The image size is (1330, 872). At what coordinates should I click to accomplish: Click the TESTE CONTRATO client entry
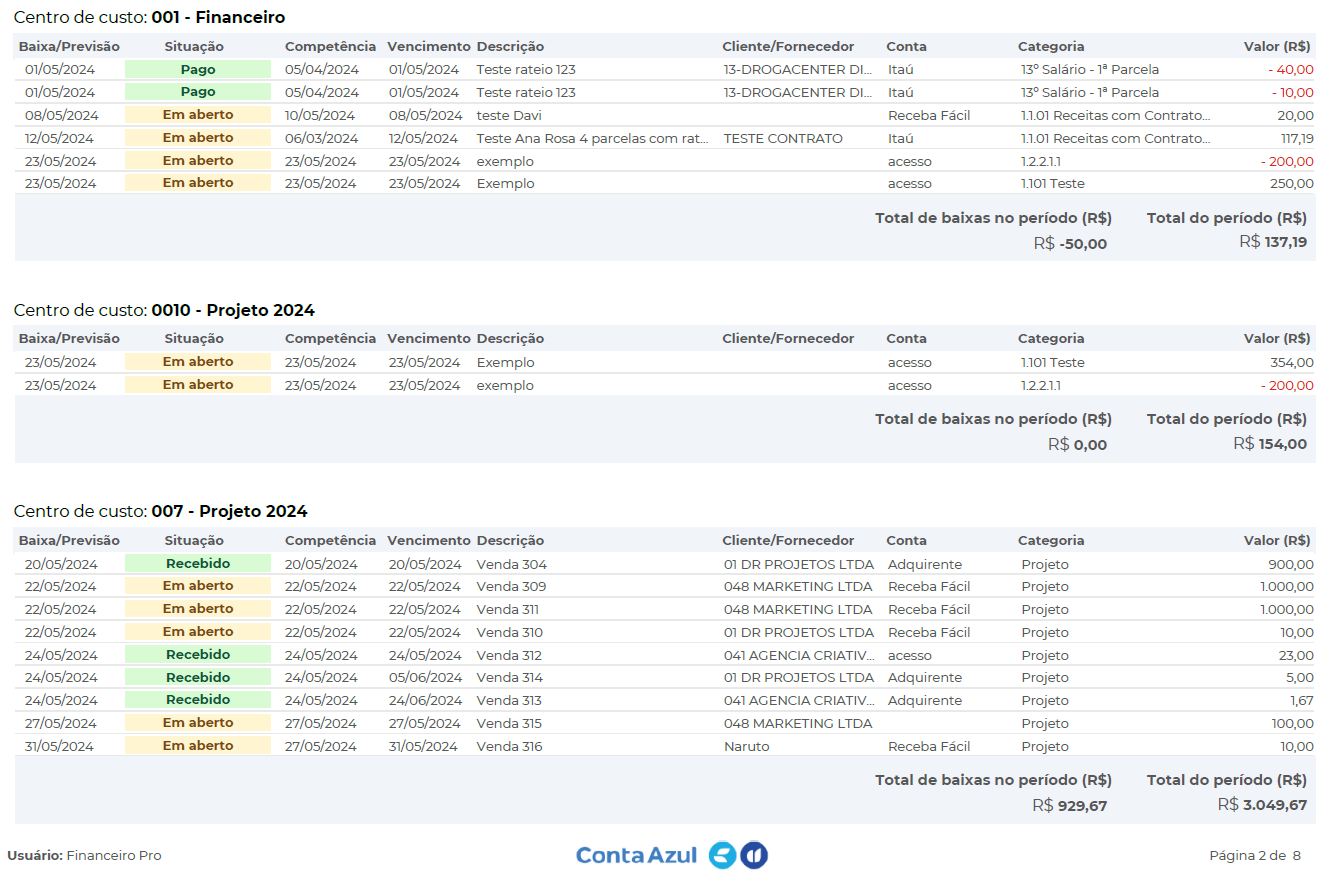[783, 138]
